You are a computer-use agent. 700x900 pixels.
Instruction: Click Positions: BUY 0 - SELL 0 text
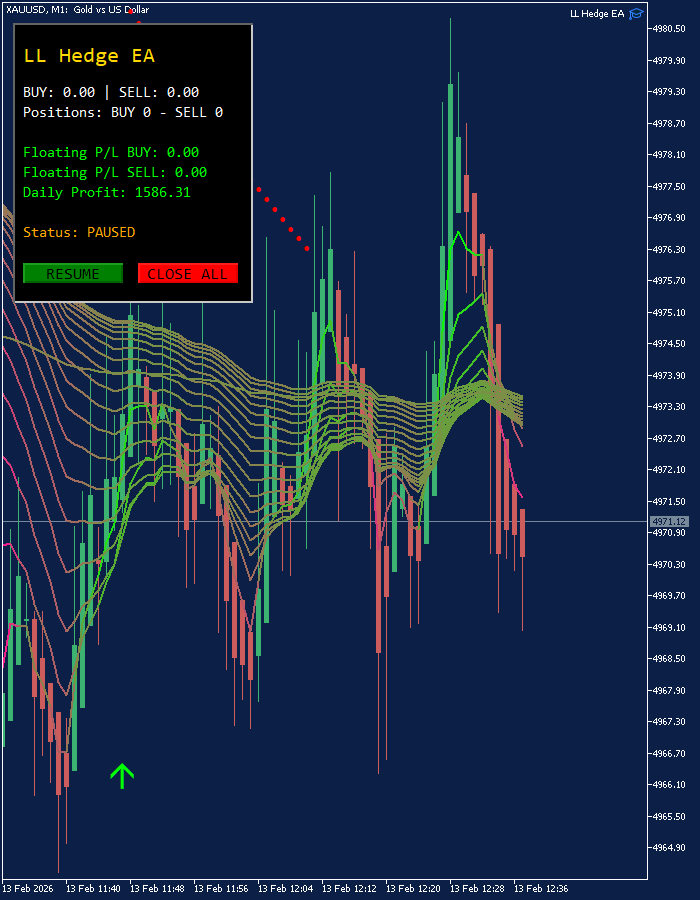[x=123, y=112]
